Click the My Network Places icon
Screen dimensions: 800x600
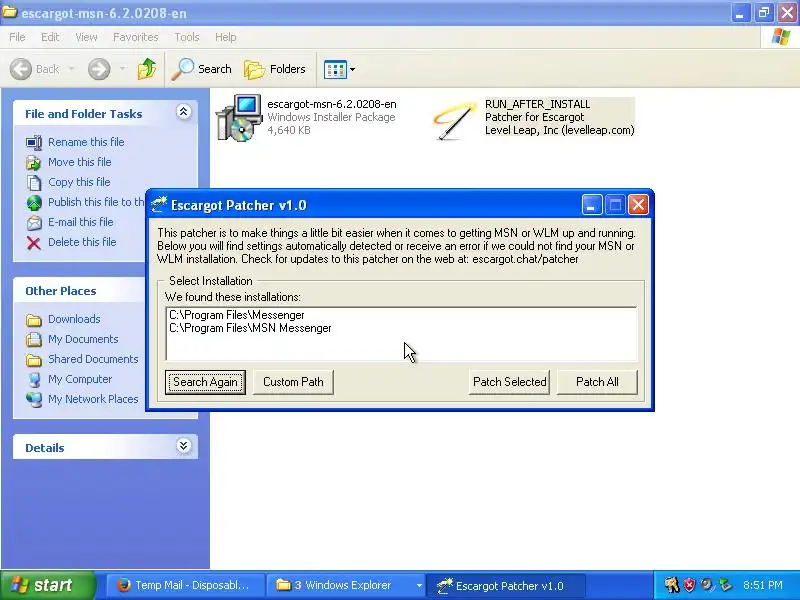coord(34,399)
